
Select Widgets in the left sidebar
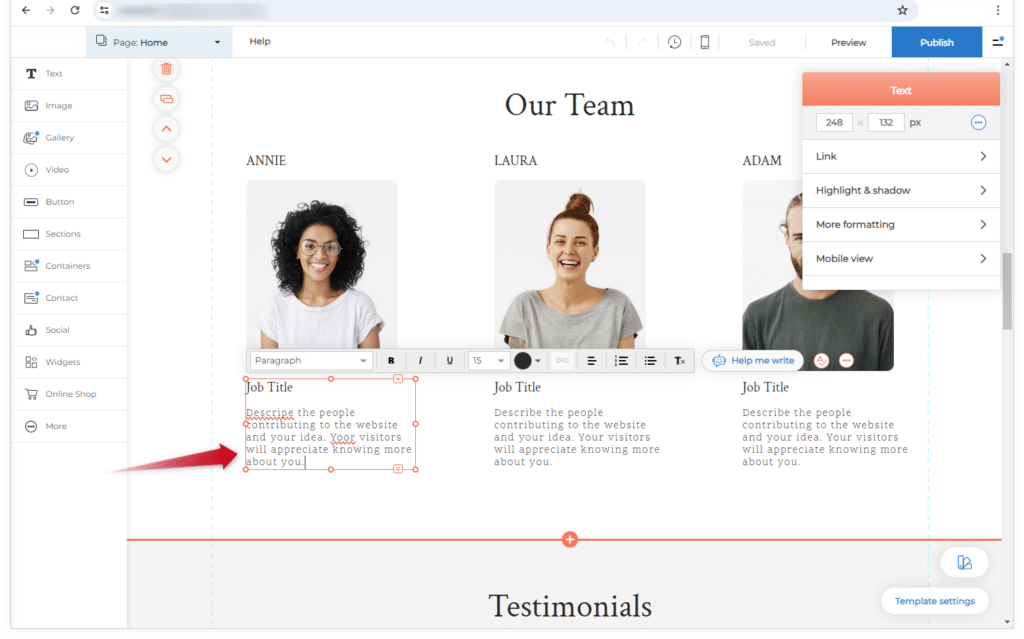tap(62, 362)
